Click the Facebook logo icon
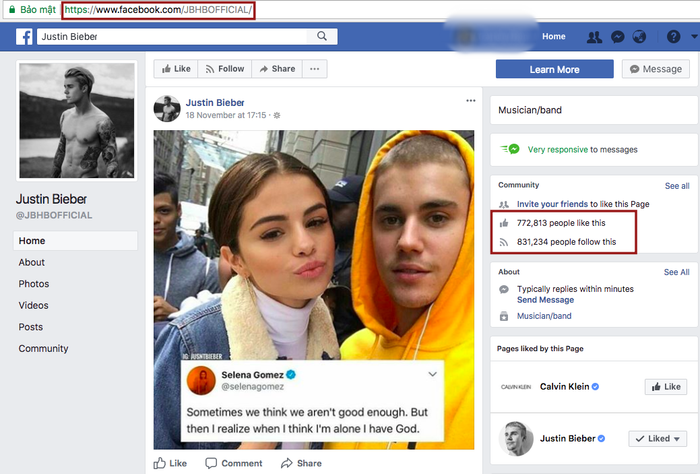The image size is (700, 474). [x=24, y=37]
